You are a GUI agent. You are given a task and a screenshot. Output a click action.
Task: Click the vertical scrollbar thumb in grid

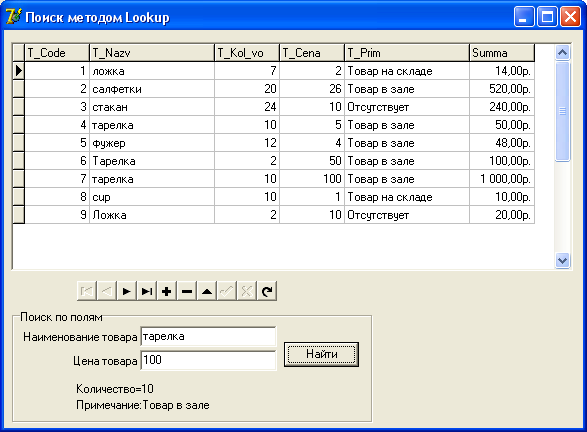[x=562, y=112]
